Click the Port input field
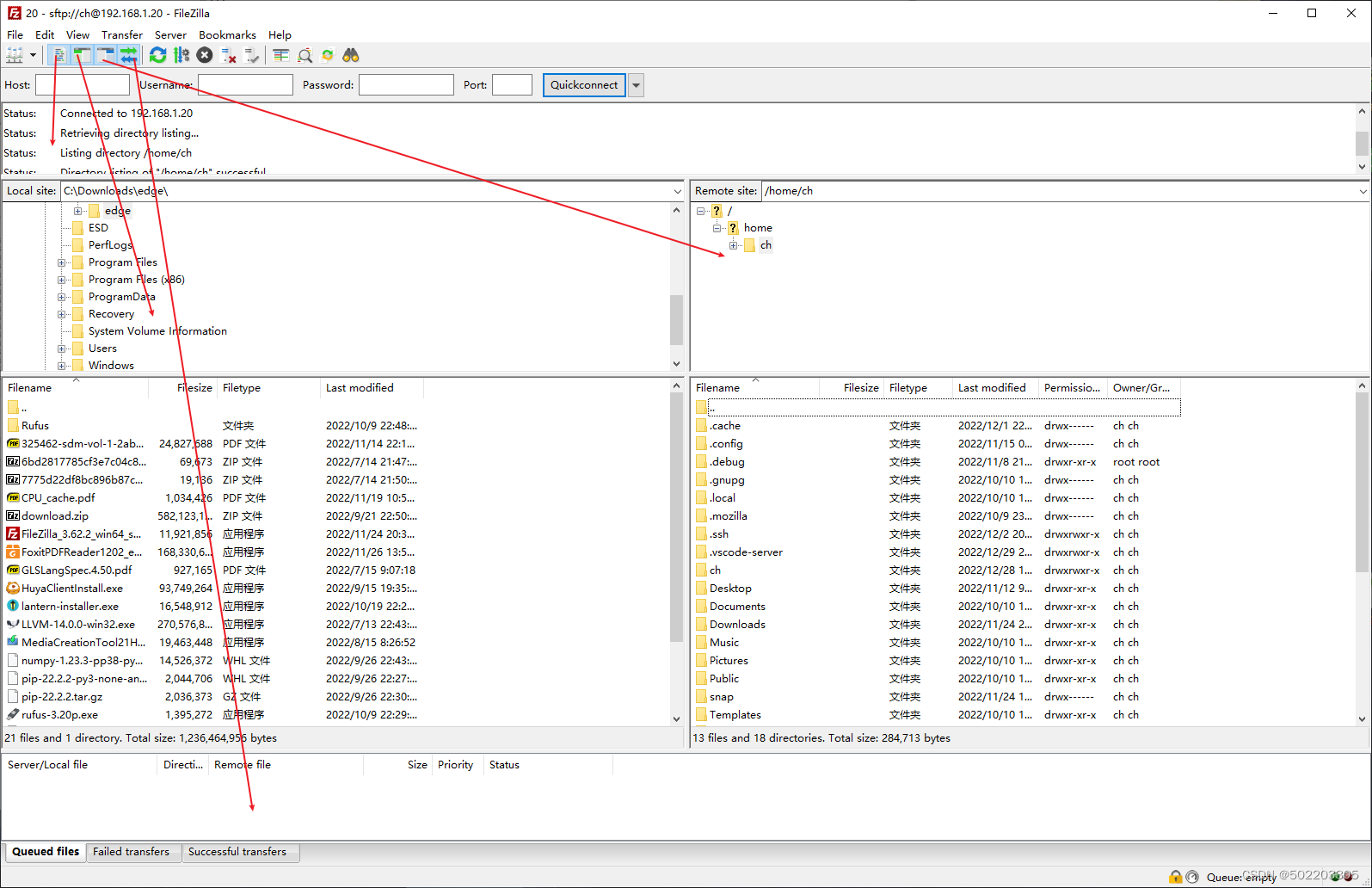 512,85
